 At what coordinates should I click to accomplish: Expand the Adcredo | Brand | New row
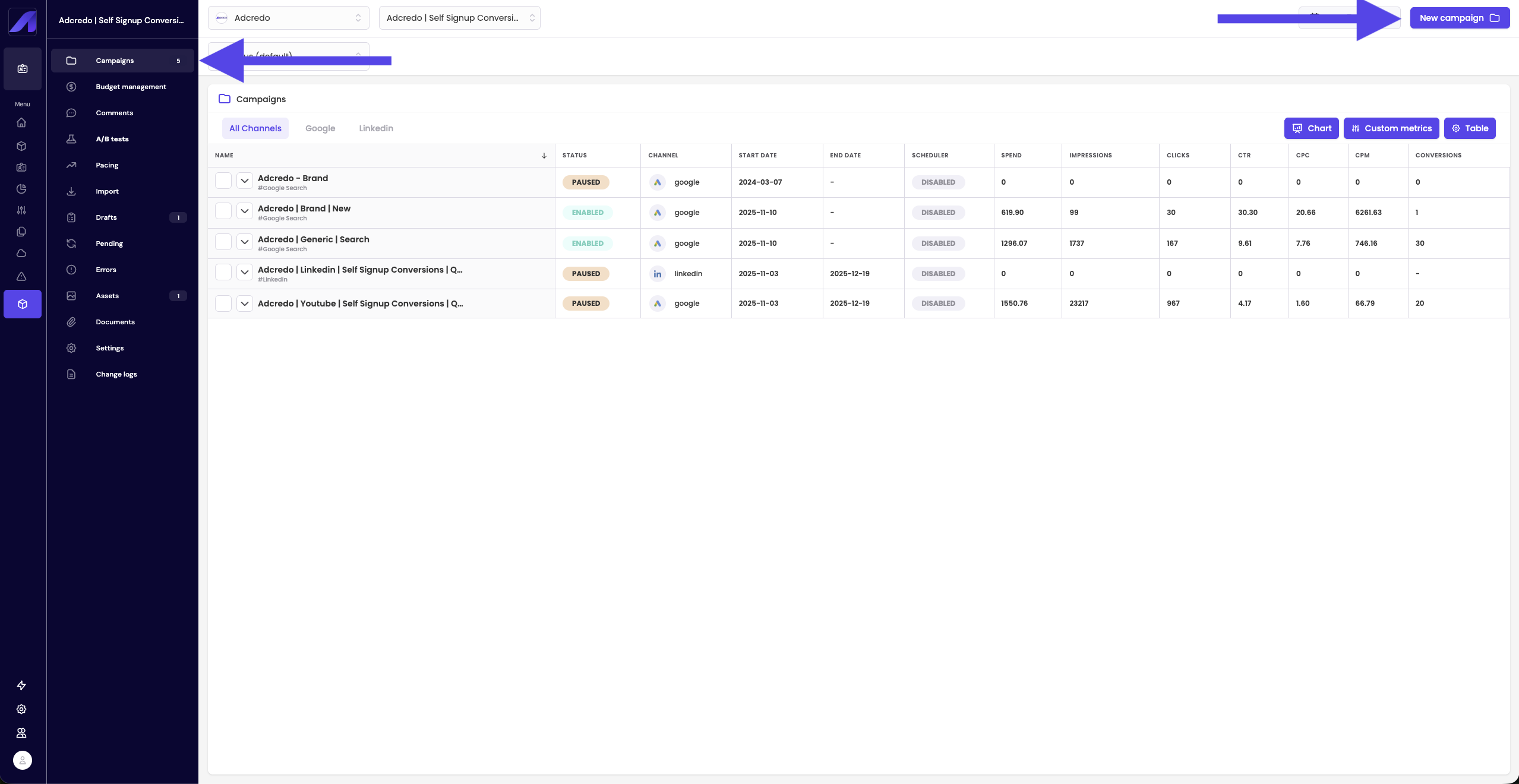pyautogui.click(x=245, y=211)
